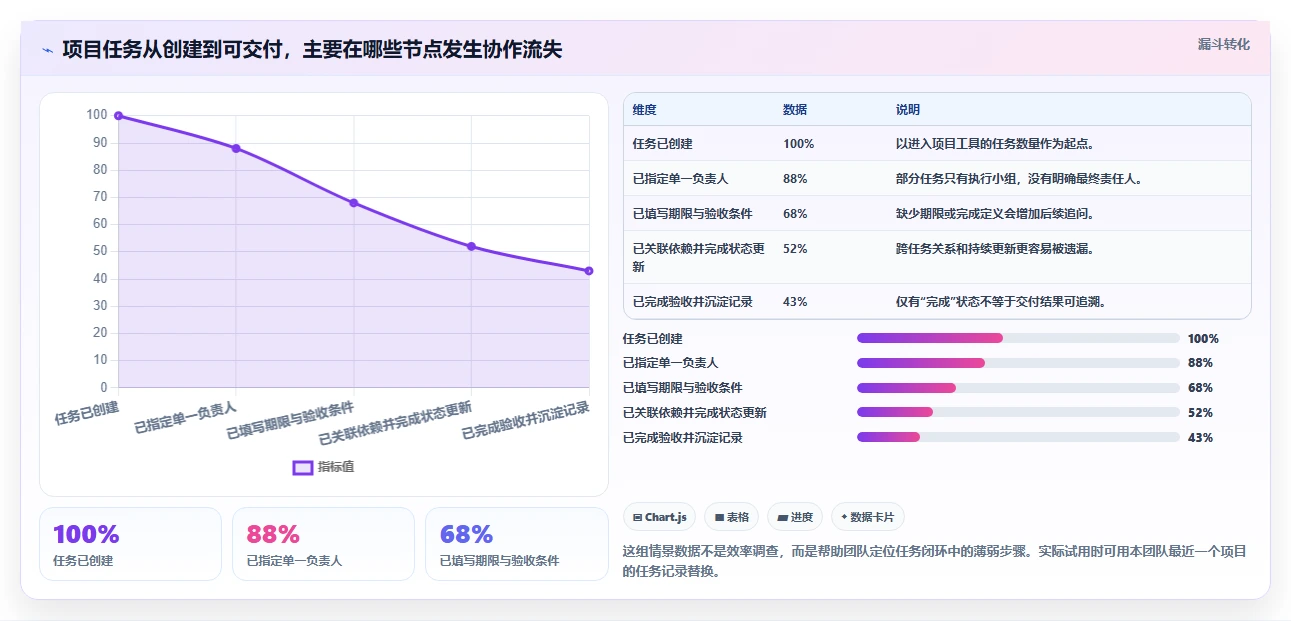1291x621 pixels.
Task: Click the 已填写期限与验收条件 label in the progress list
Action: coord(683,388)
